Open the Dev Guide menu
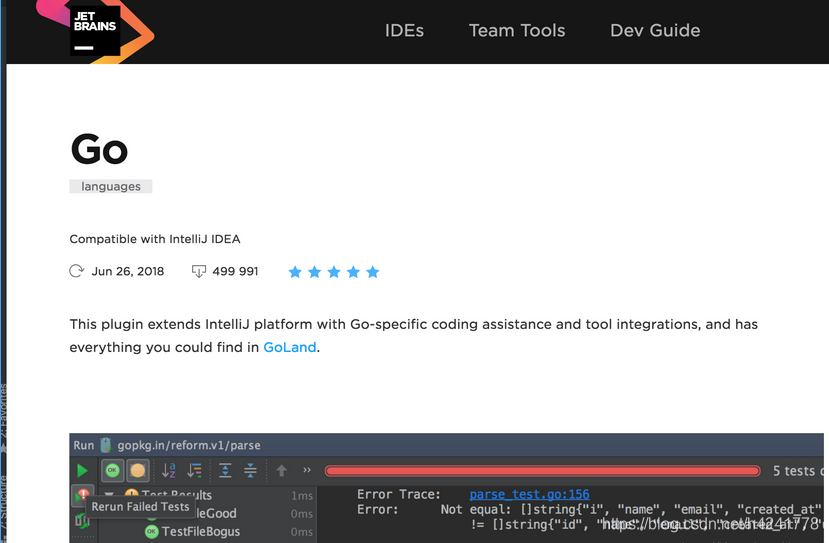Viewport: 829px width, 543px height. (655, 31)
